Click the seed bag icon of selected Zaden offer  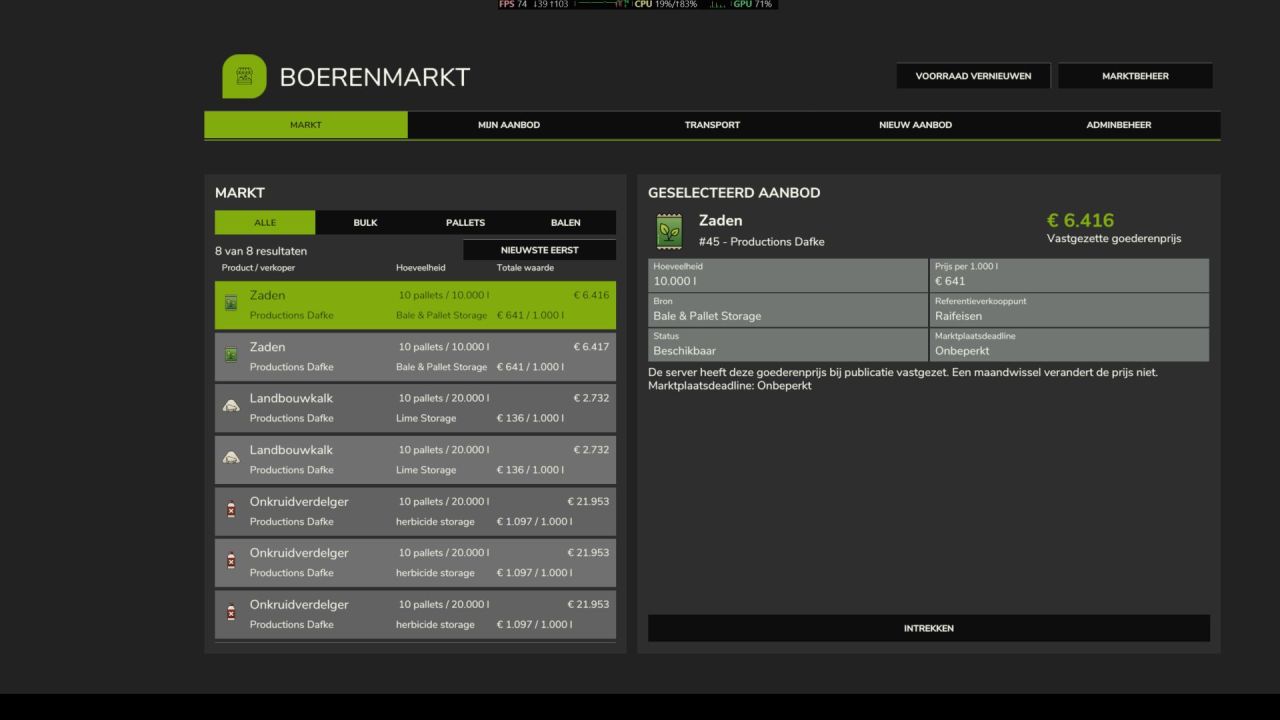click(231, 302)
